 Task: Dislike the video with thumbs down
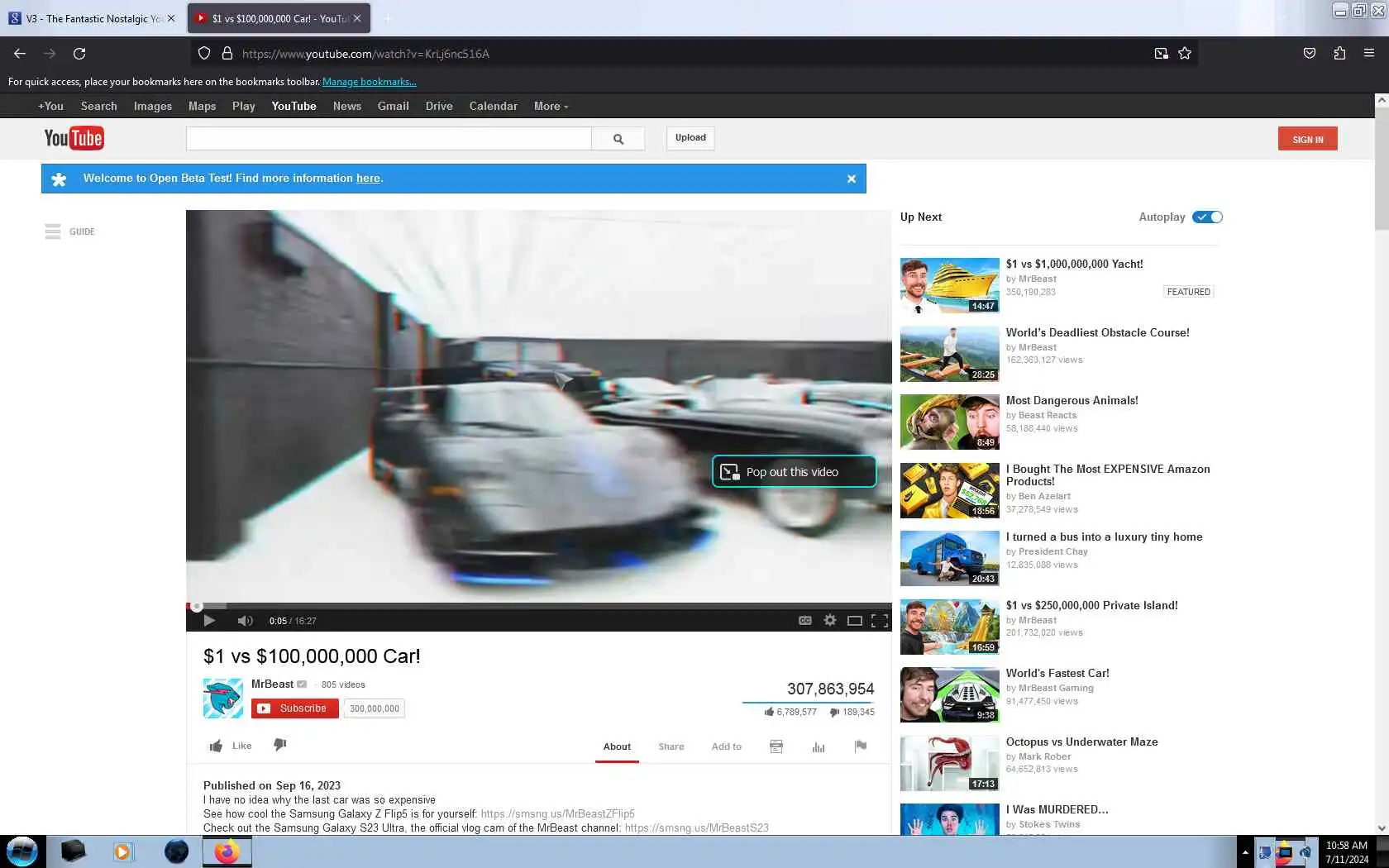coord(280,745)
